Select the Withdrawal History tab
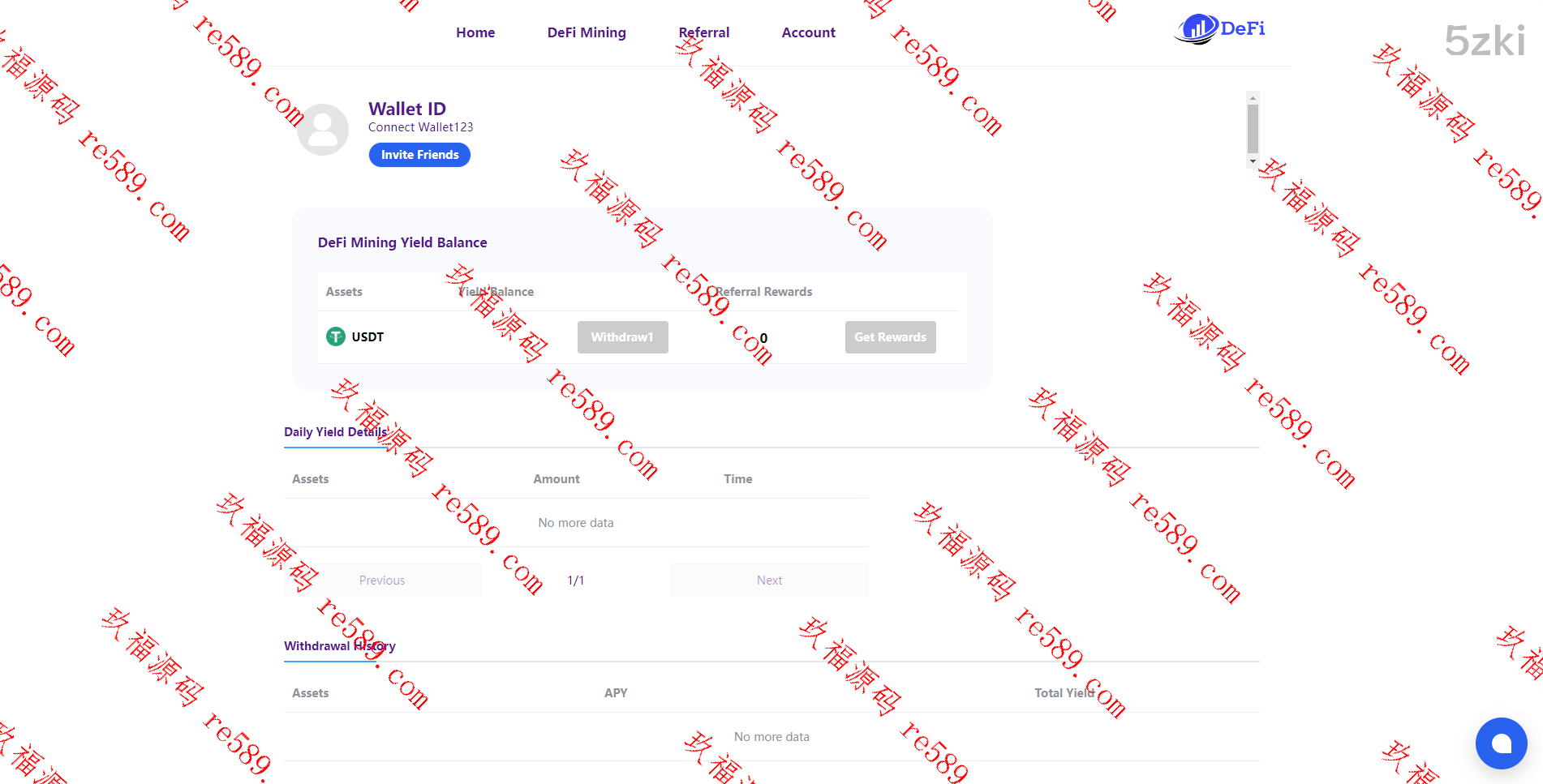This screenshot has width=1543, height=784. pyautogui.click(x=339, y=646)
